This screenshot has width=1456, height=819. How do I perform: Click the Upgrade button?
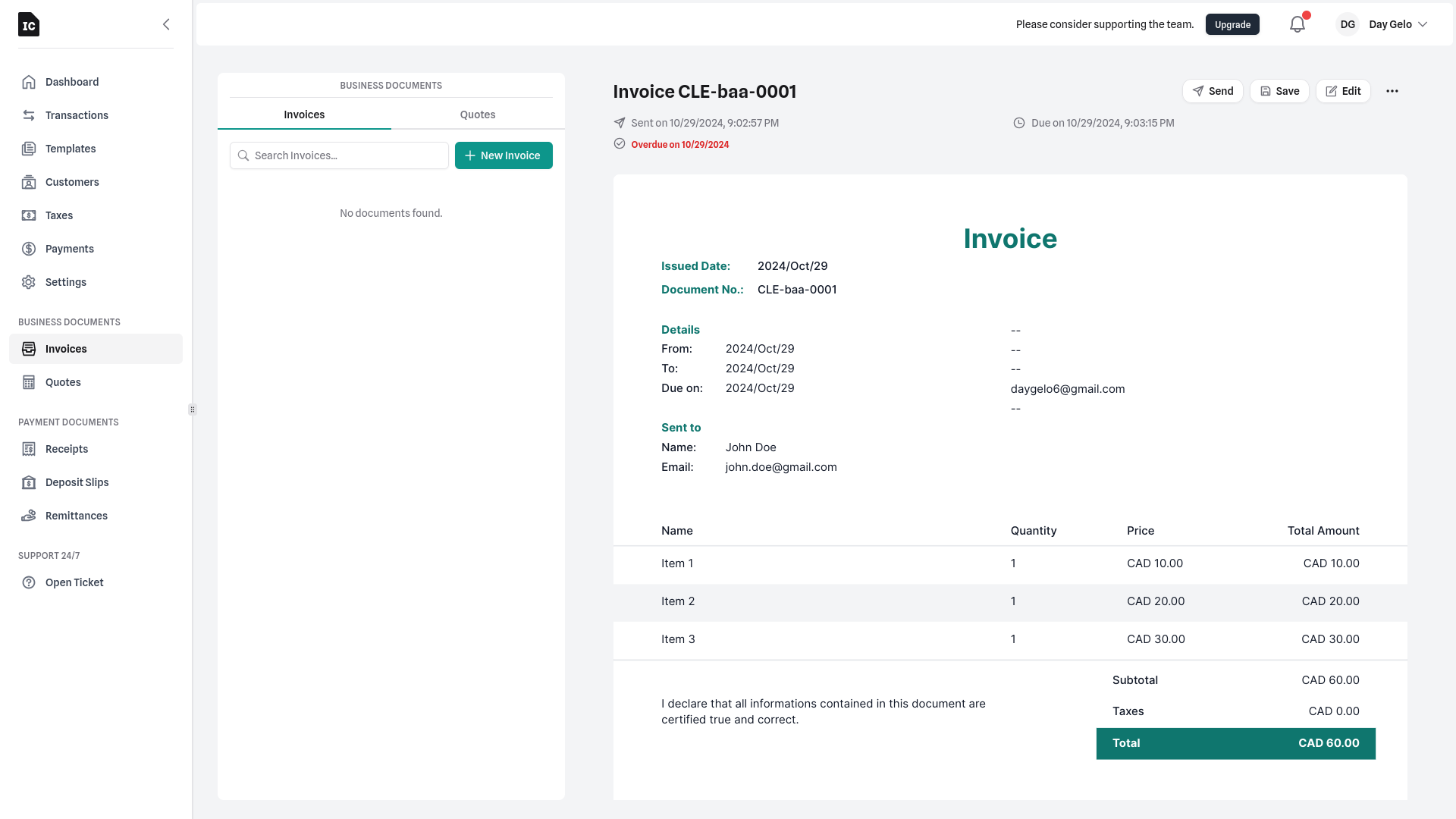(1232, 24)
